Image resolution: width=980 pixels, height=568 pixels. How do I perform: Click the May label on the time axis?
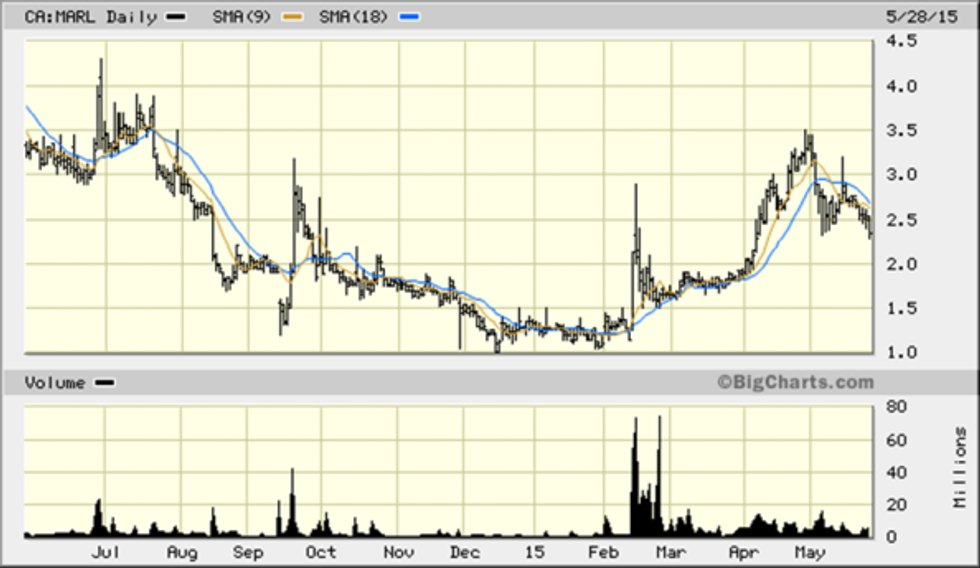click(x=807, y=552)
